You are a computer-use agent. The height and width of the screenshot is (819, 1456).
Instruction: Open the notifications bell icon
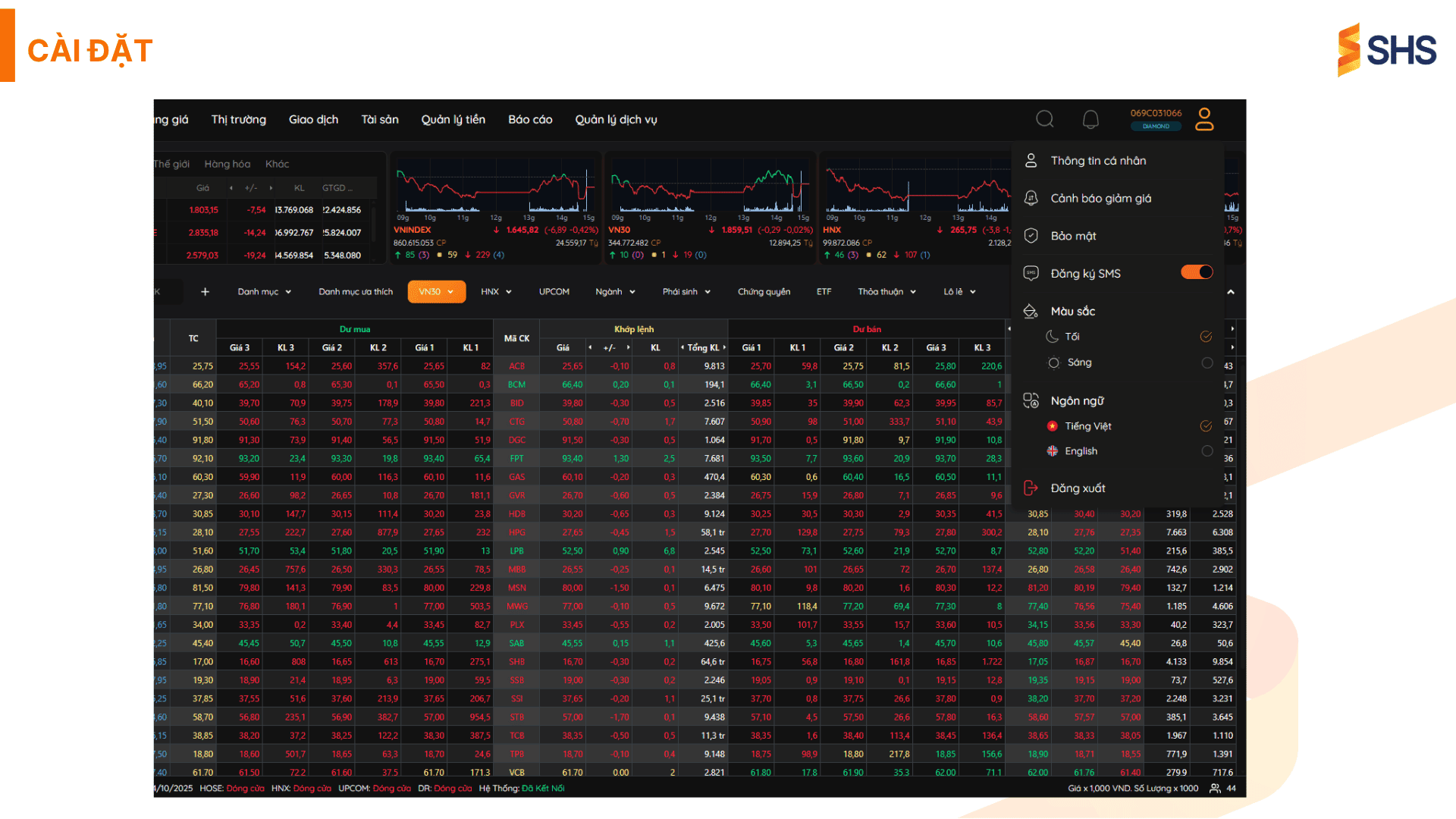click(1090, 119)
